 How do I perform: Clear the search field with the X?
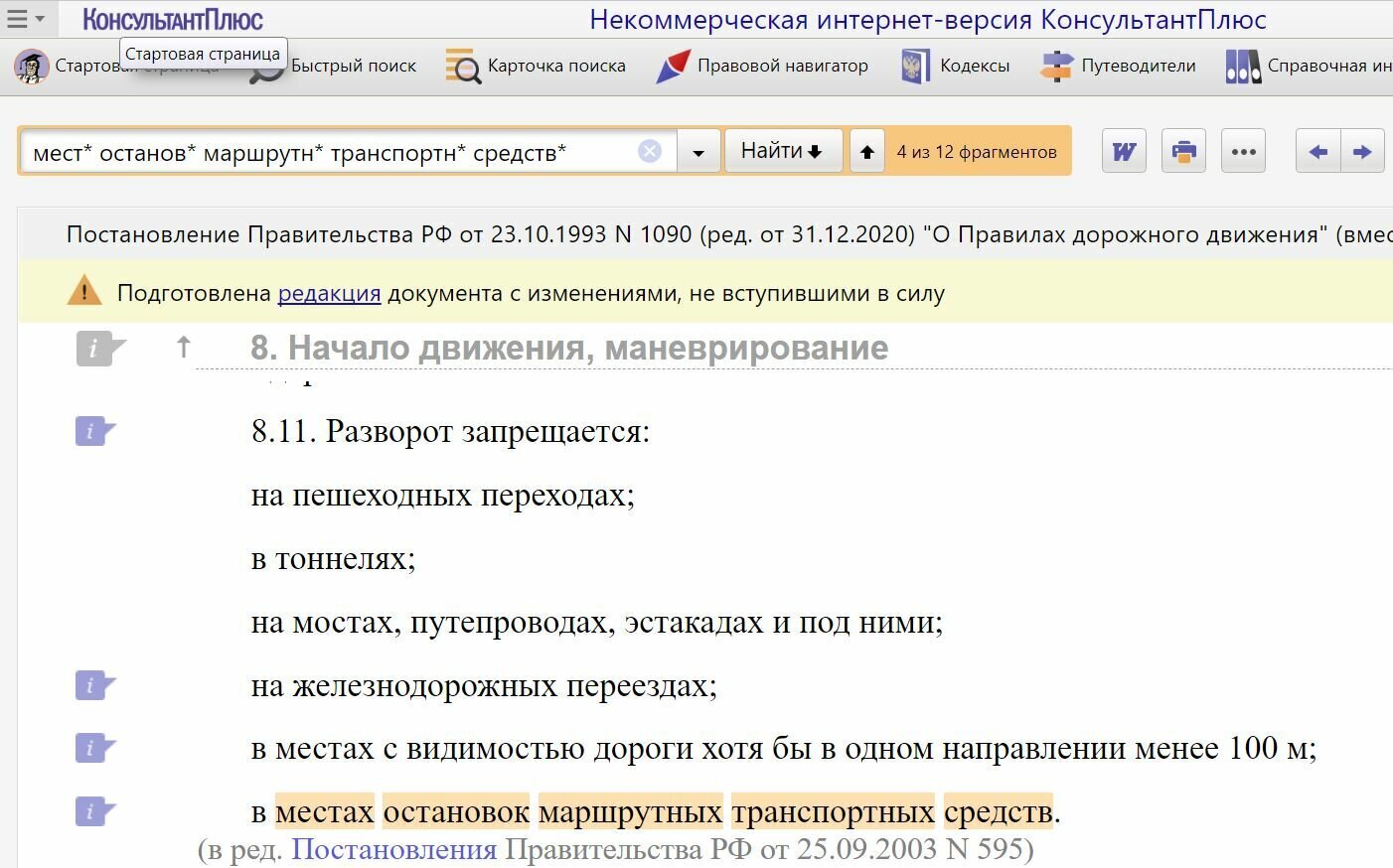(649, 152)
